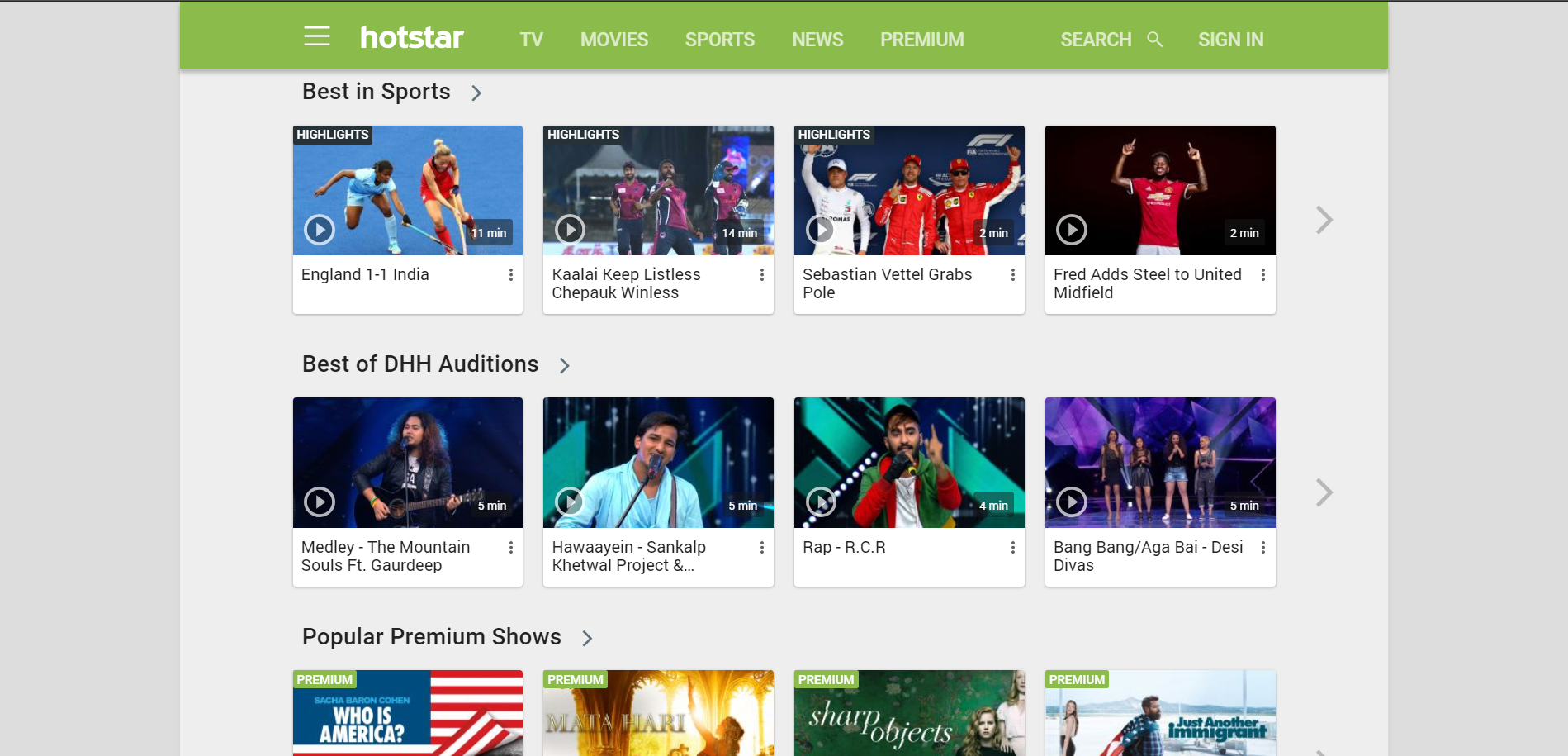Image resolution: width=1568 pixels, height=756 pixels.
Task: Play the Rap - R.C.R clip
Action: (821, 502)
